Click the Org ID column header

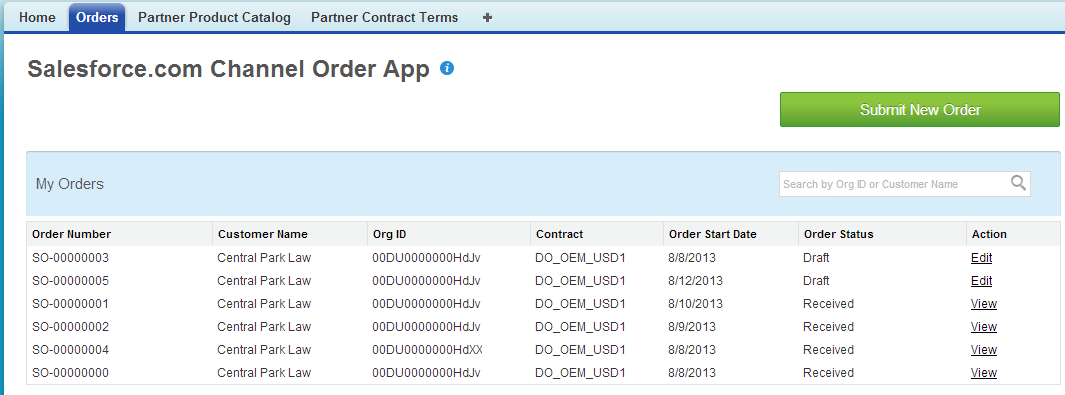[389, 234]
